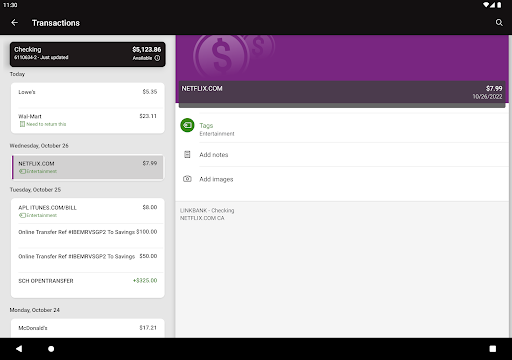Open Wal-Mart $23.11 transaction

click(x=88, y=120)
